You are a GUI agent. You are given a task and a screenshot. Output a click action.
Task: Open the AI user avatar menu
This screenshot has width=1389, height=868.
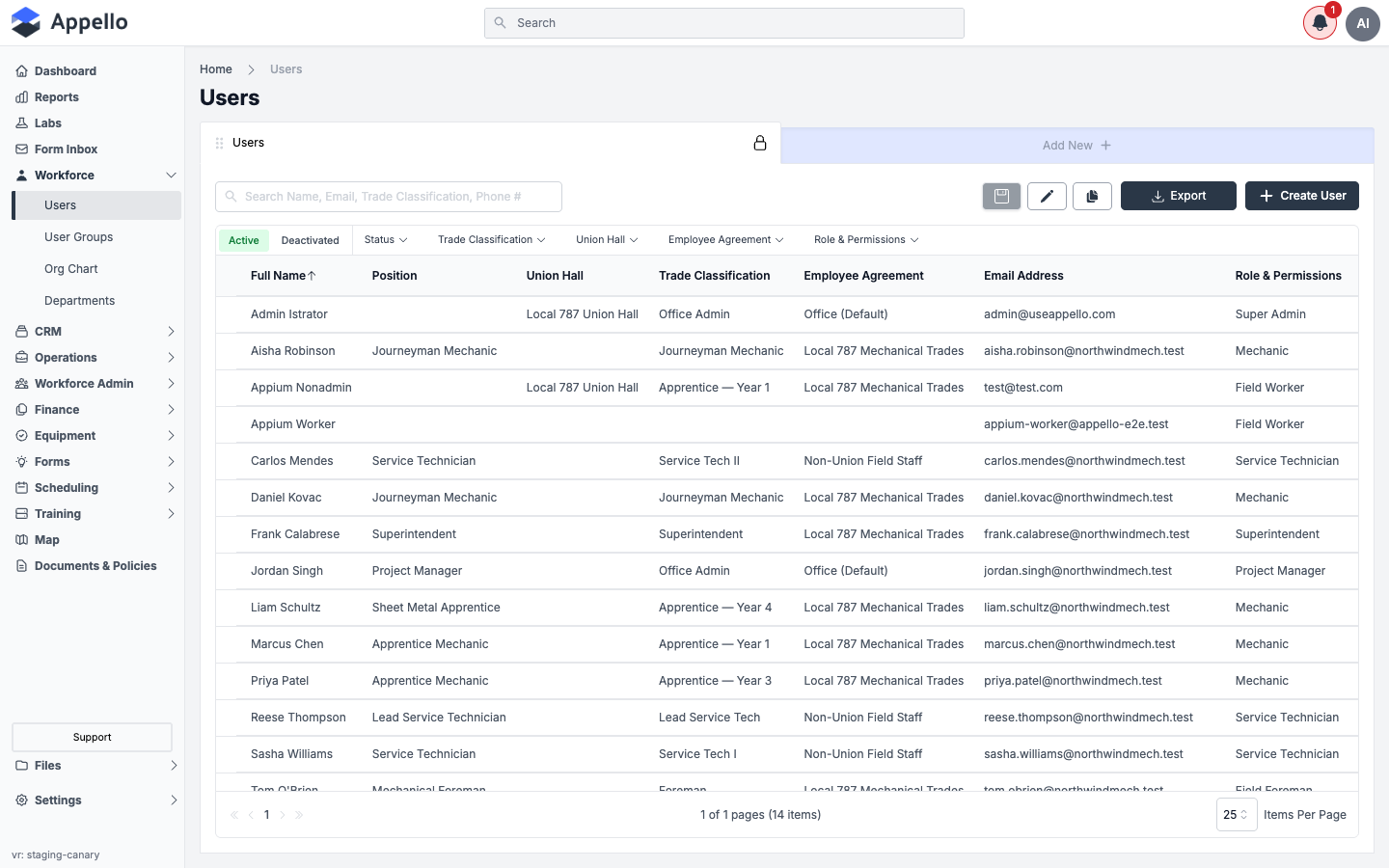pyautogui.click(x=1363, y=23)
